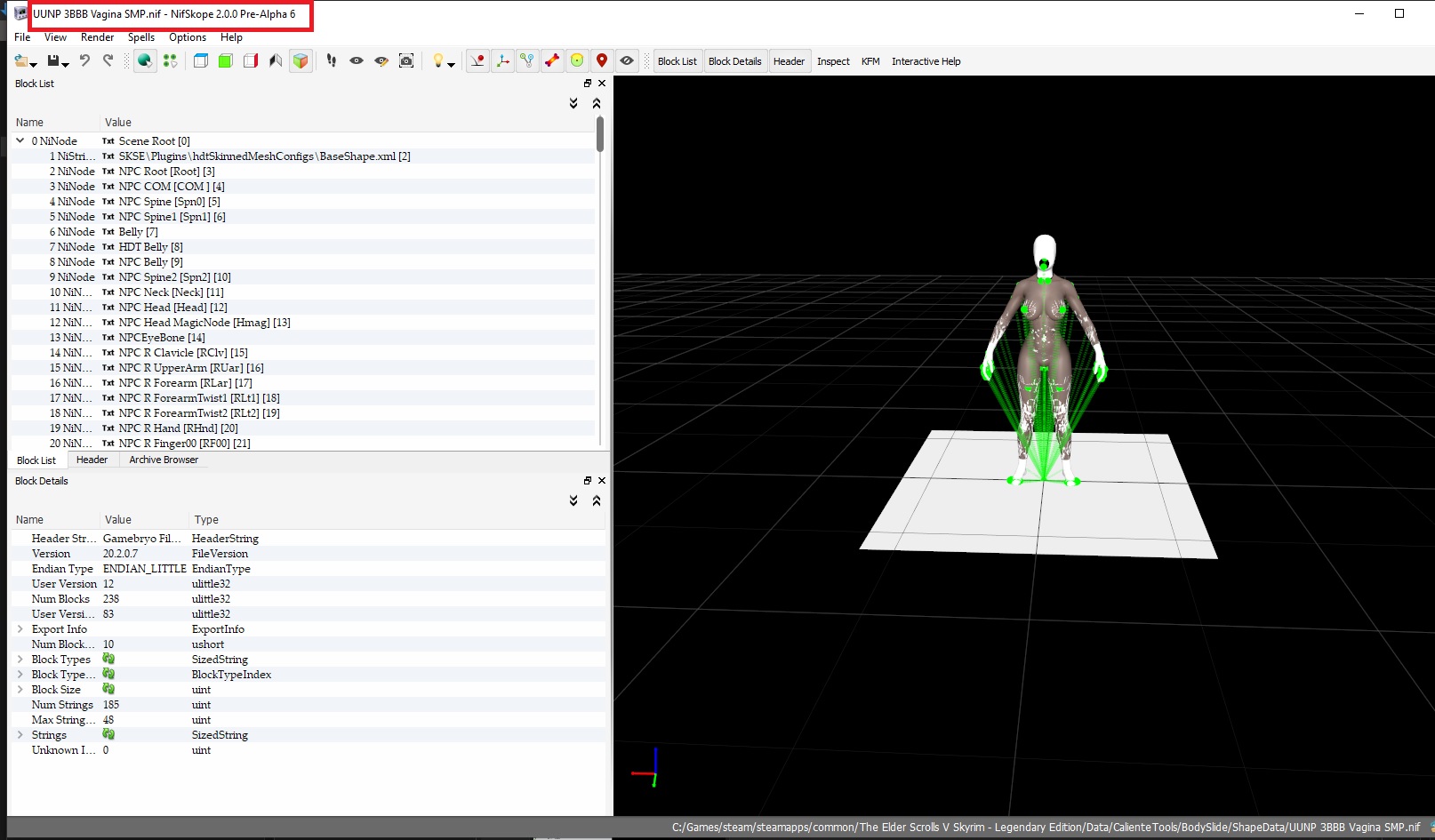The height and width of the screenshot is (840, 1435).
Task: Undo the last action
Action: tap(84, 60)
